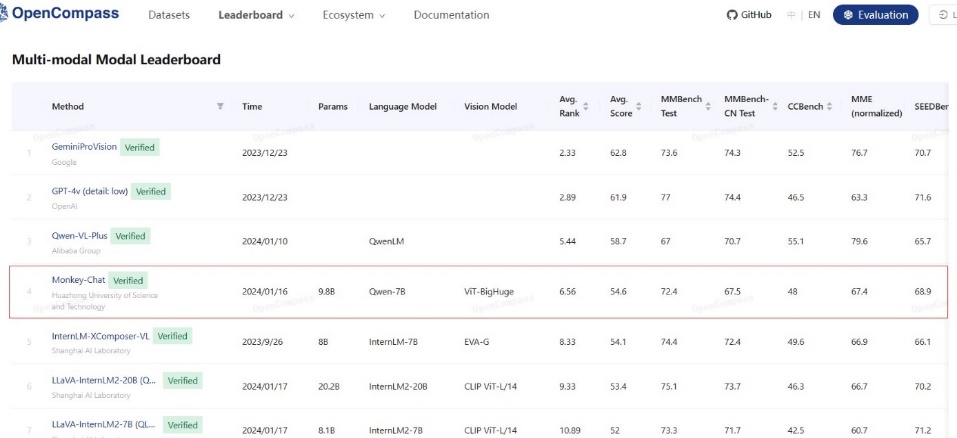Click the GPT-4v (detail: low) entry
Image resolution: width=957 pixels, height=438 pixels.
coord(89,191)
